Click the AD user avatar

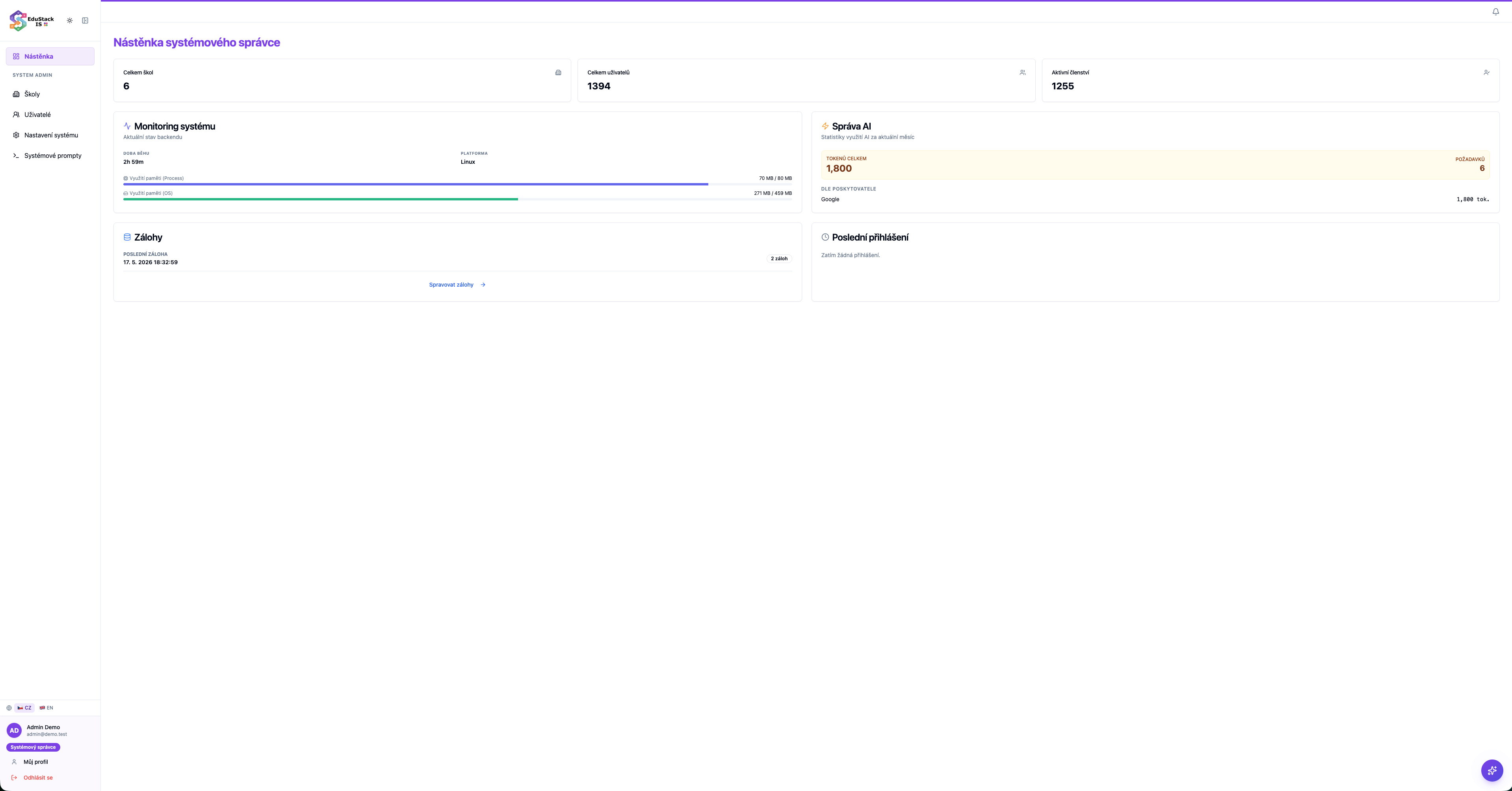(14, 730)
